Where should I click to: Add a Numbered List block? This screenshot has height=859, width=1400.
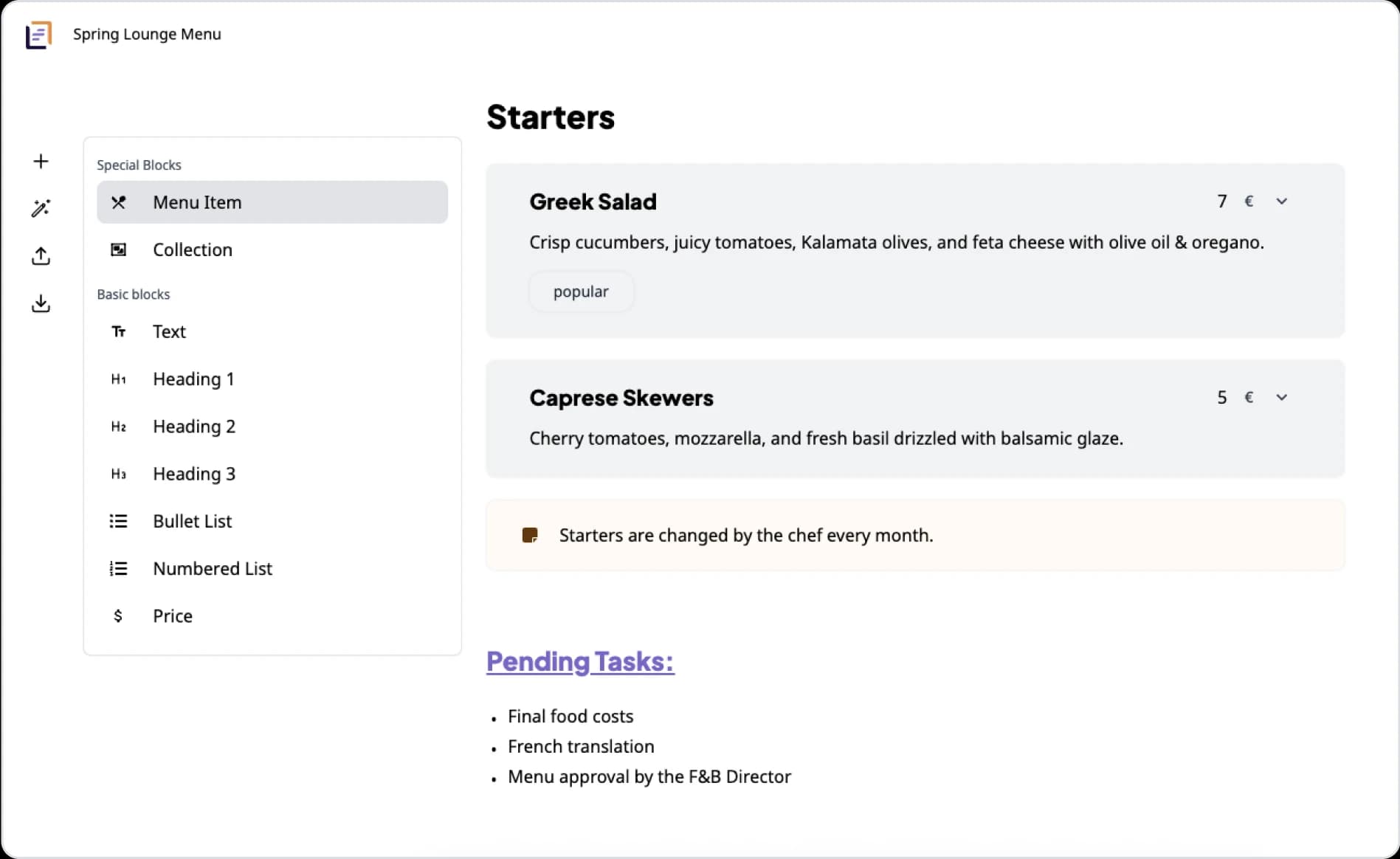(x=213, y=569)
